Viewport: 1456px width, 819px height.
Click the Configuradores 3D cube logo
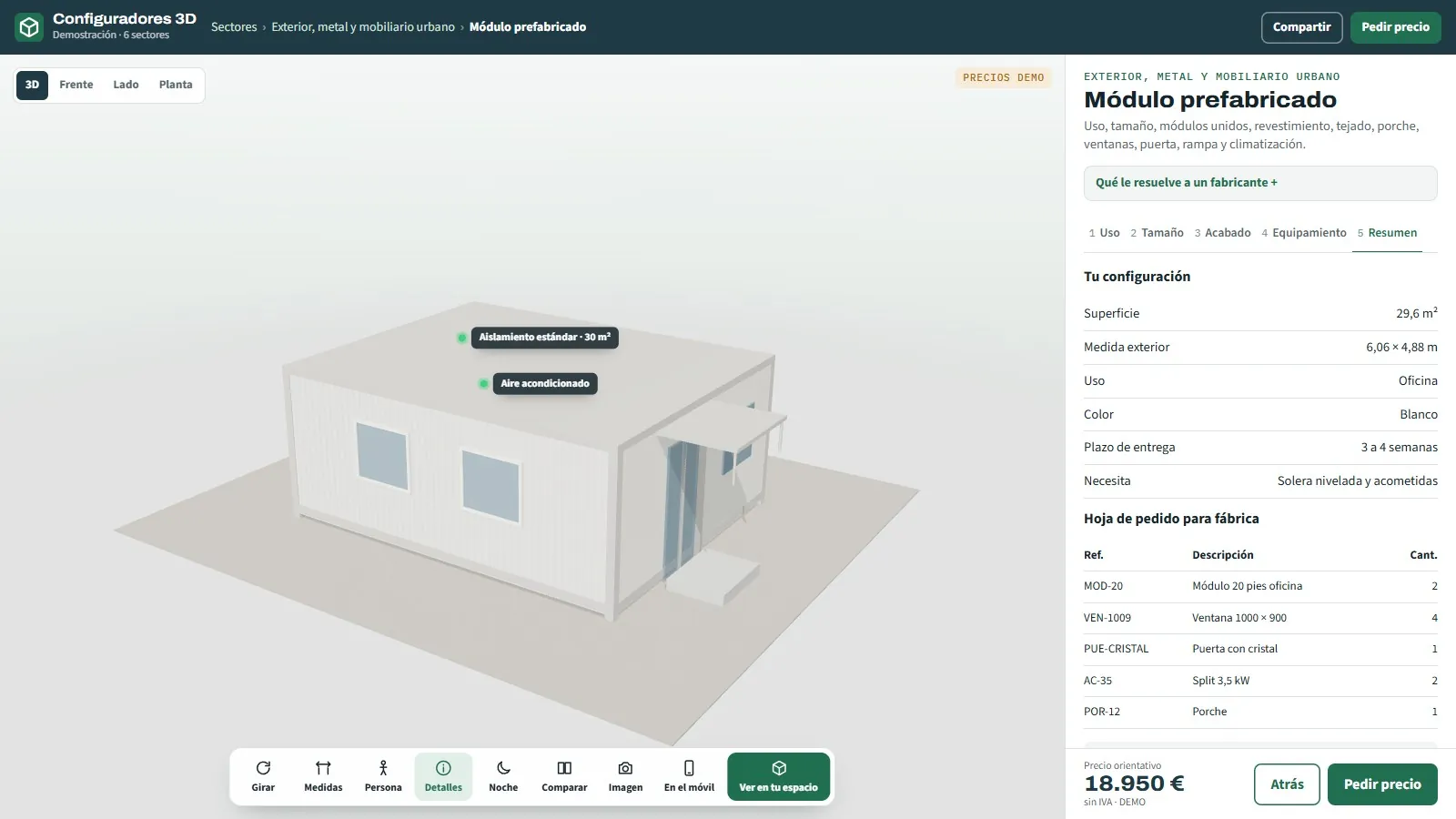tap(29, 27)
